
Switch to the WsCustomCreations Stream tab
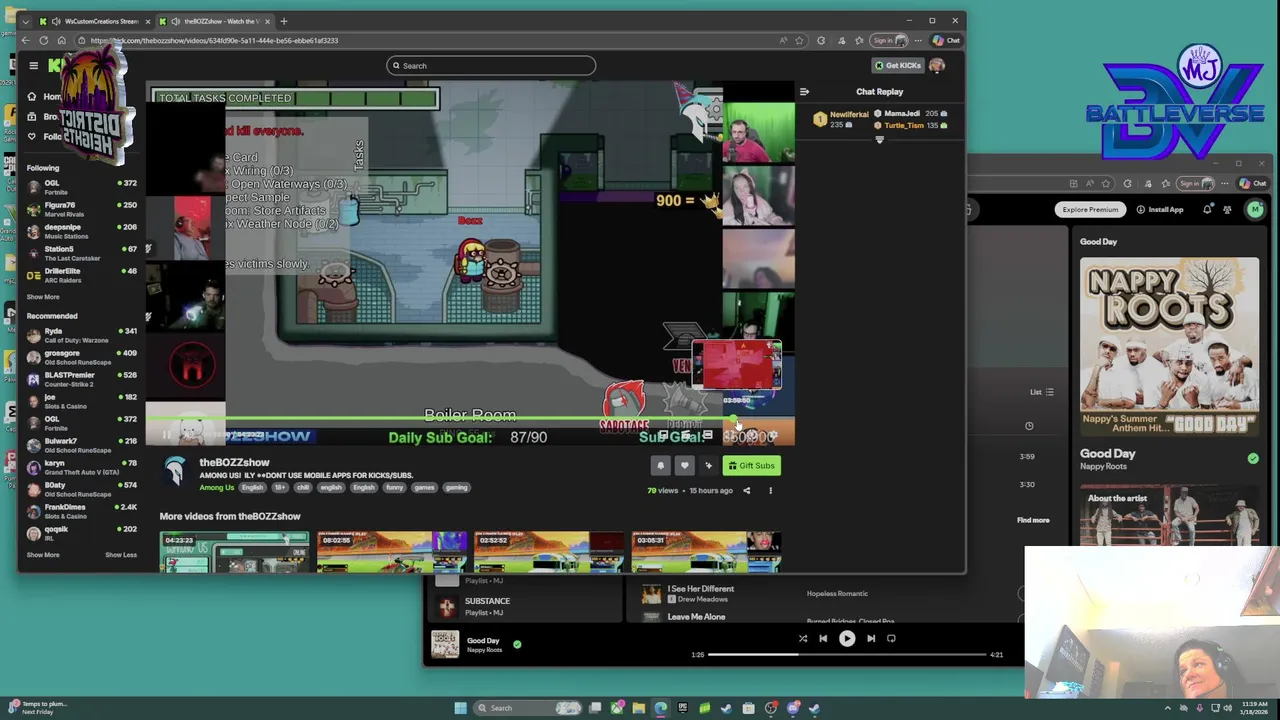tap(95, 21)
